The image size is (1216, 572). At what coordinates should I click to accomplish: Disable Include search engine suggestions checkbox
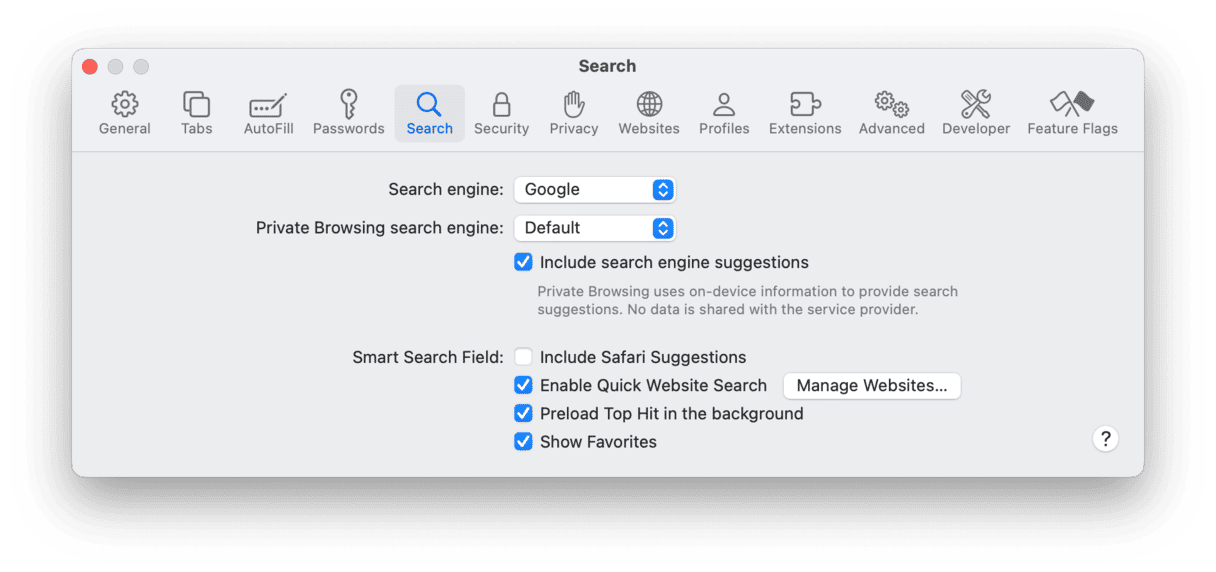pos(523,262)
